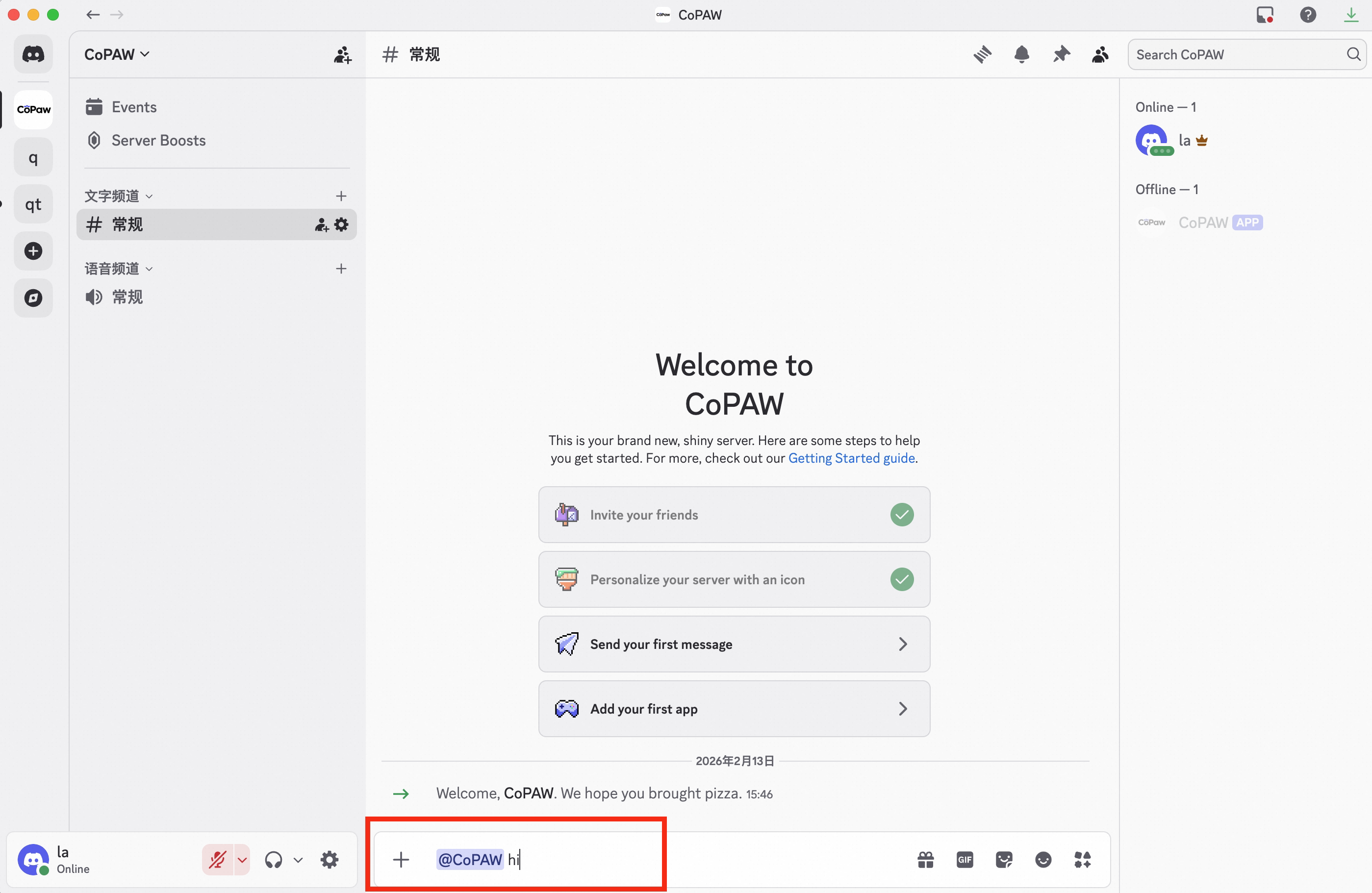The image size is (1372, 893).
Task: Open Server Boosts in sidebar
Action: coord(158,141)
